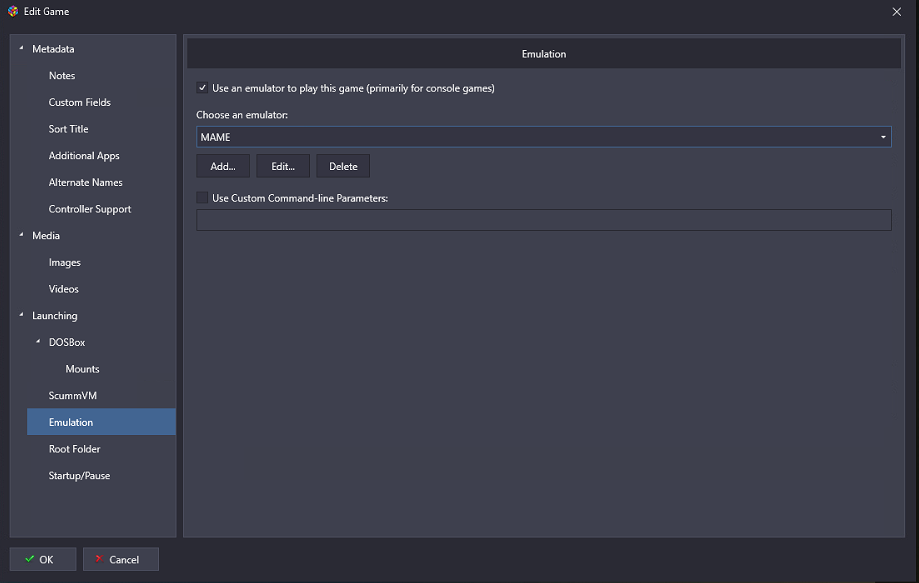
Task: Collapse the Launching tree section
Action: tap(22, 315)
